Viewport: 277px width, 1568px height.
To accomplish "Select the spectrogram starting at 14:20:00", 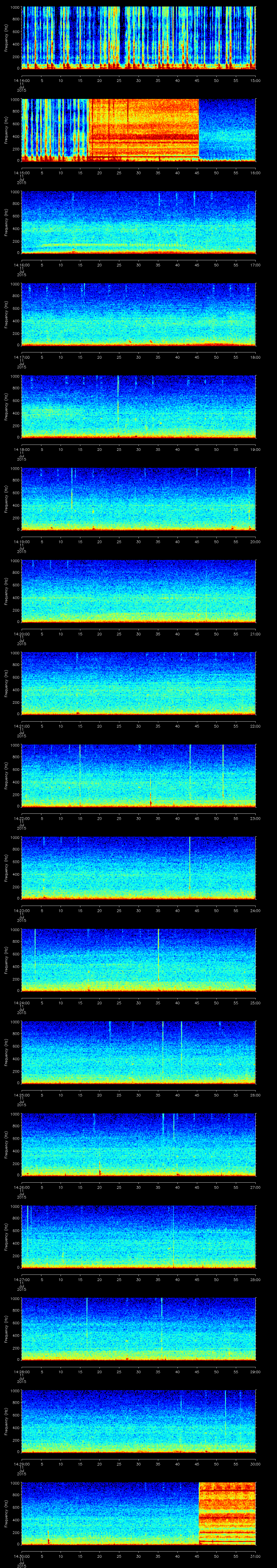I will (138, 590).
